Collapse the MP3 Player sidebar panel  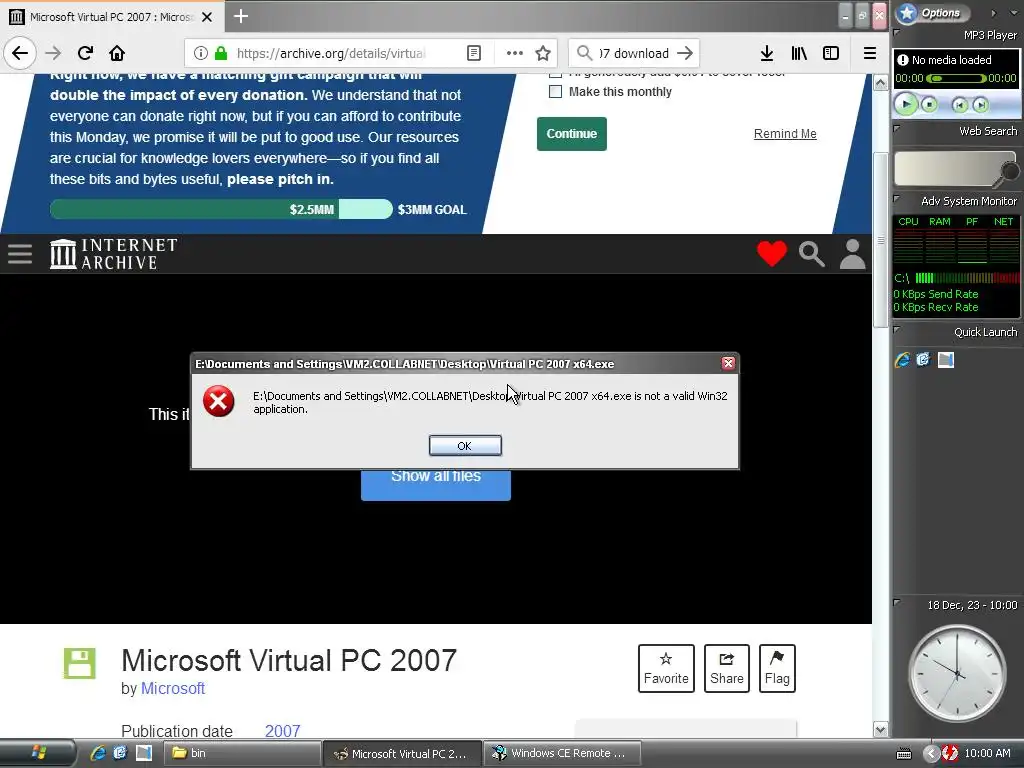(897, 33)
